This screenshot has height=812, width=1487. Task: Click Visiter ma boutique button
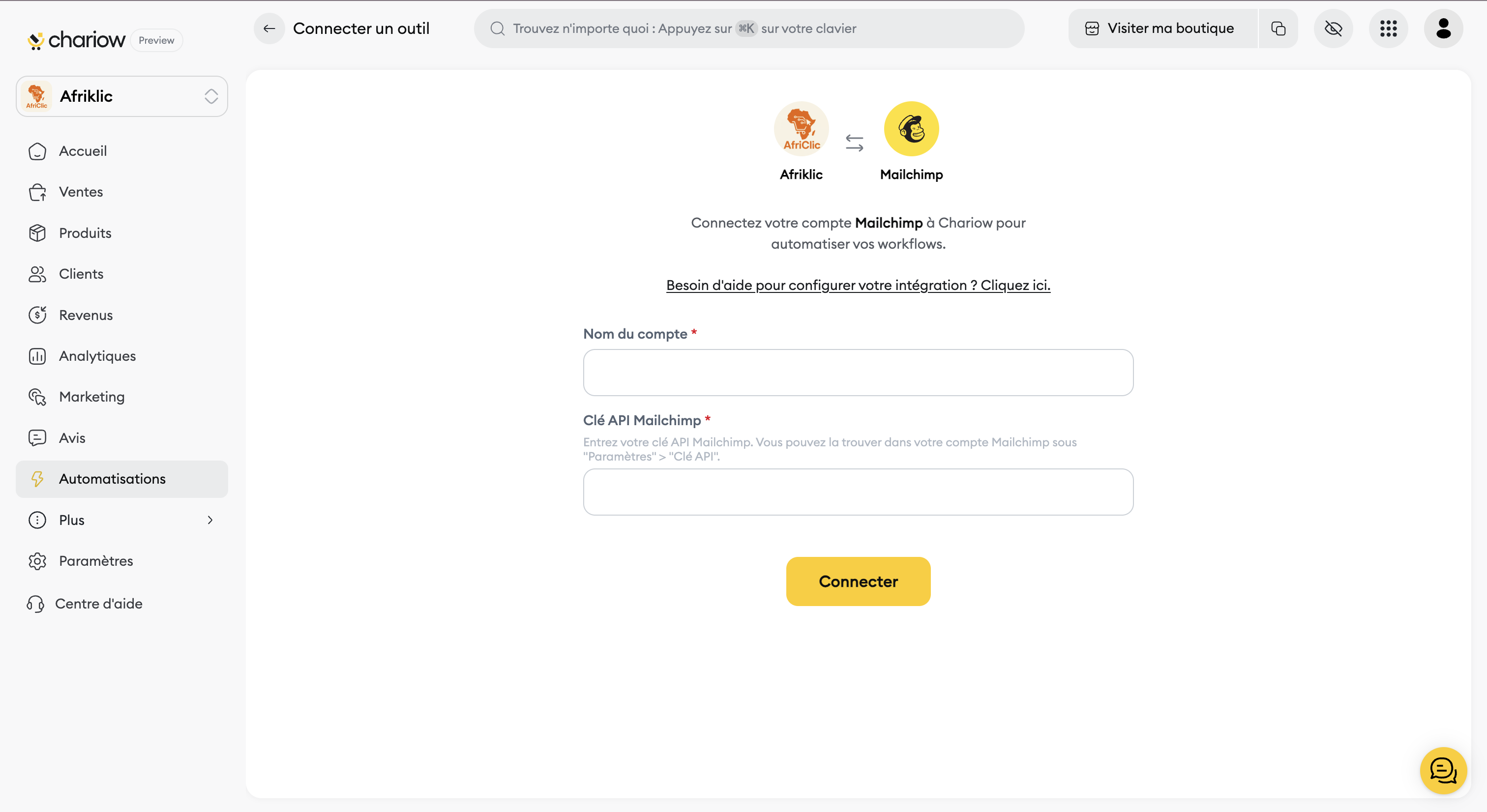(x=1161, y=29)
